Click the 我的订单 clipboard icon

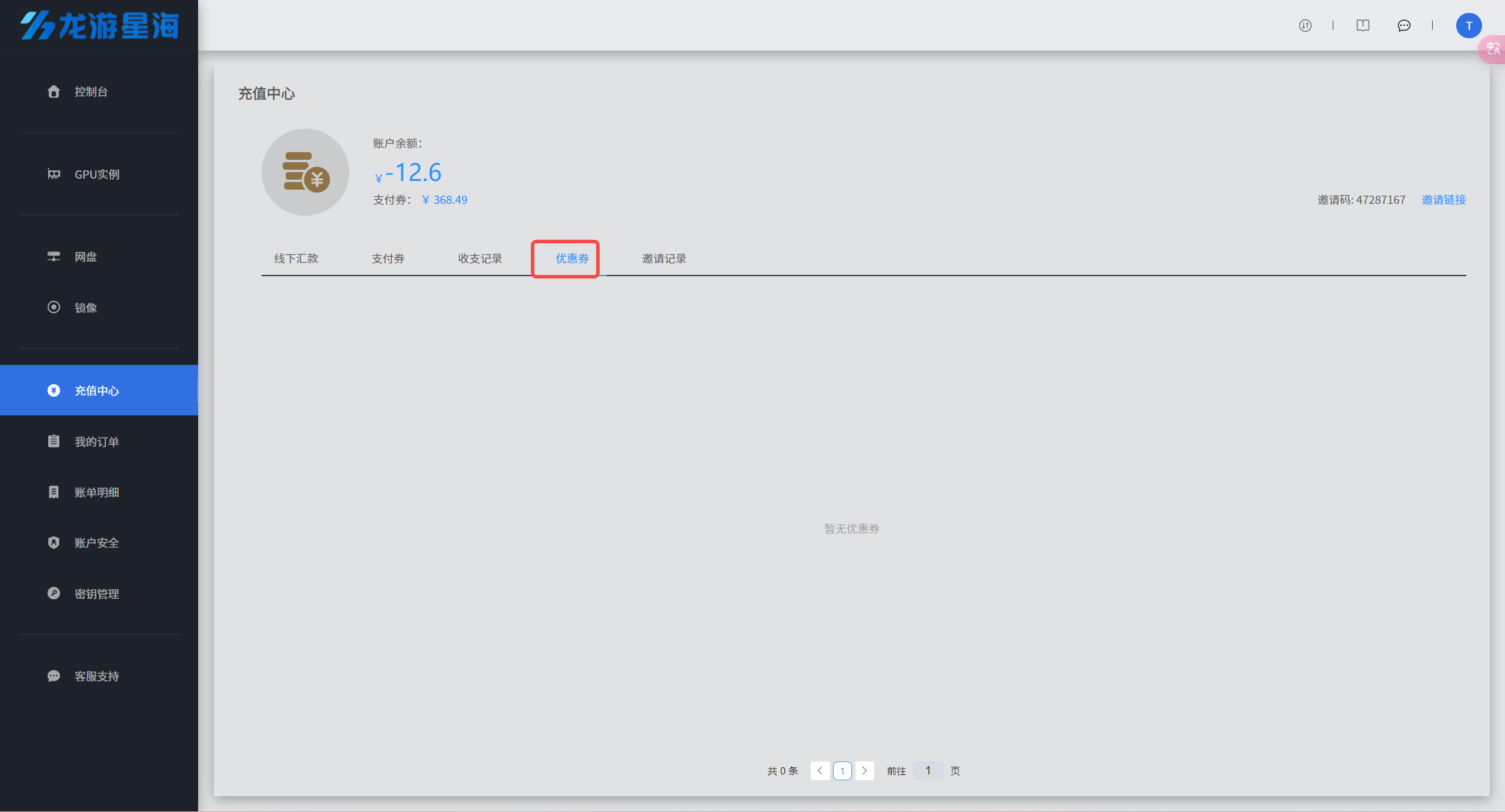click(53, 441)
